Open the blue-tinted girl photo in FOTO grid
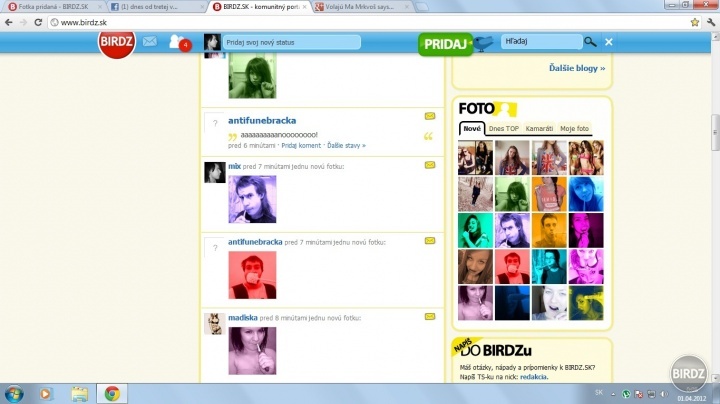This screenshot has width=720, height=404. (586, 194)
